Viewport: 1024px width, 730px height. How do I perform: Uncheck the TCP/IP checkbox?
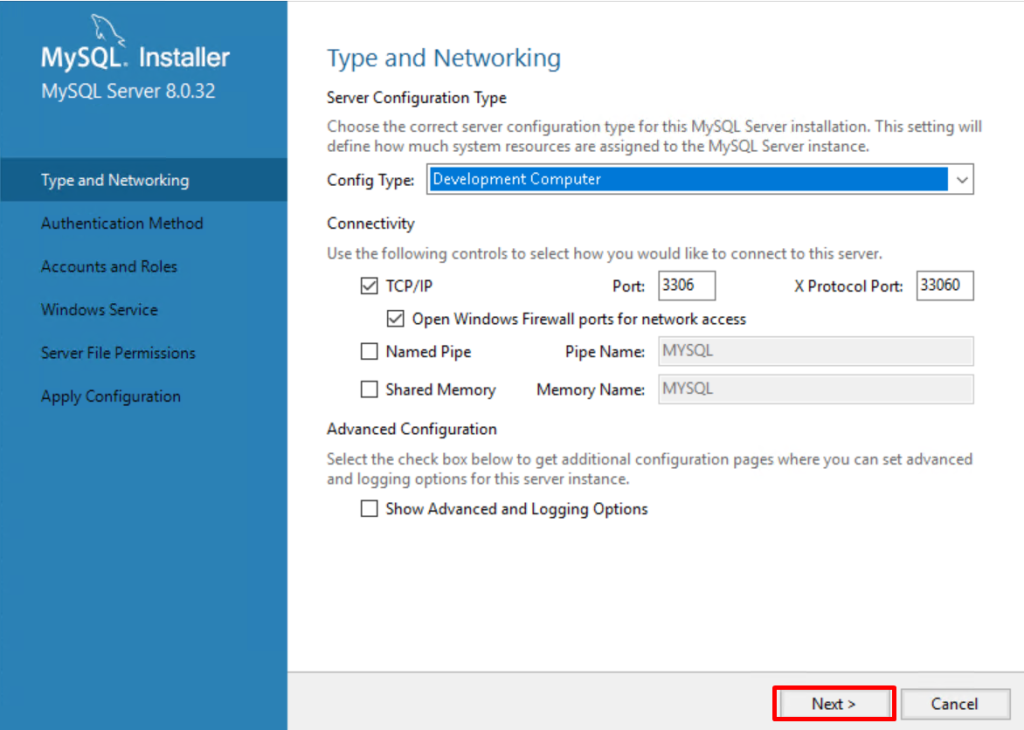coord(369,286)
